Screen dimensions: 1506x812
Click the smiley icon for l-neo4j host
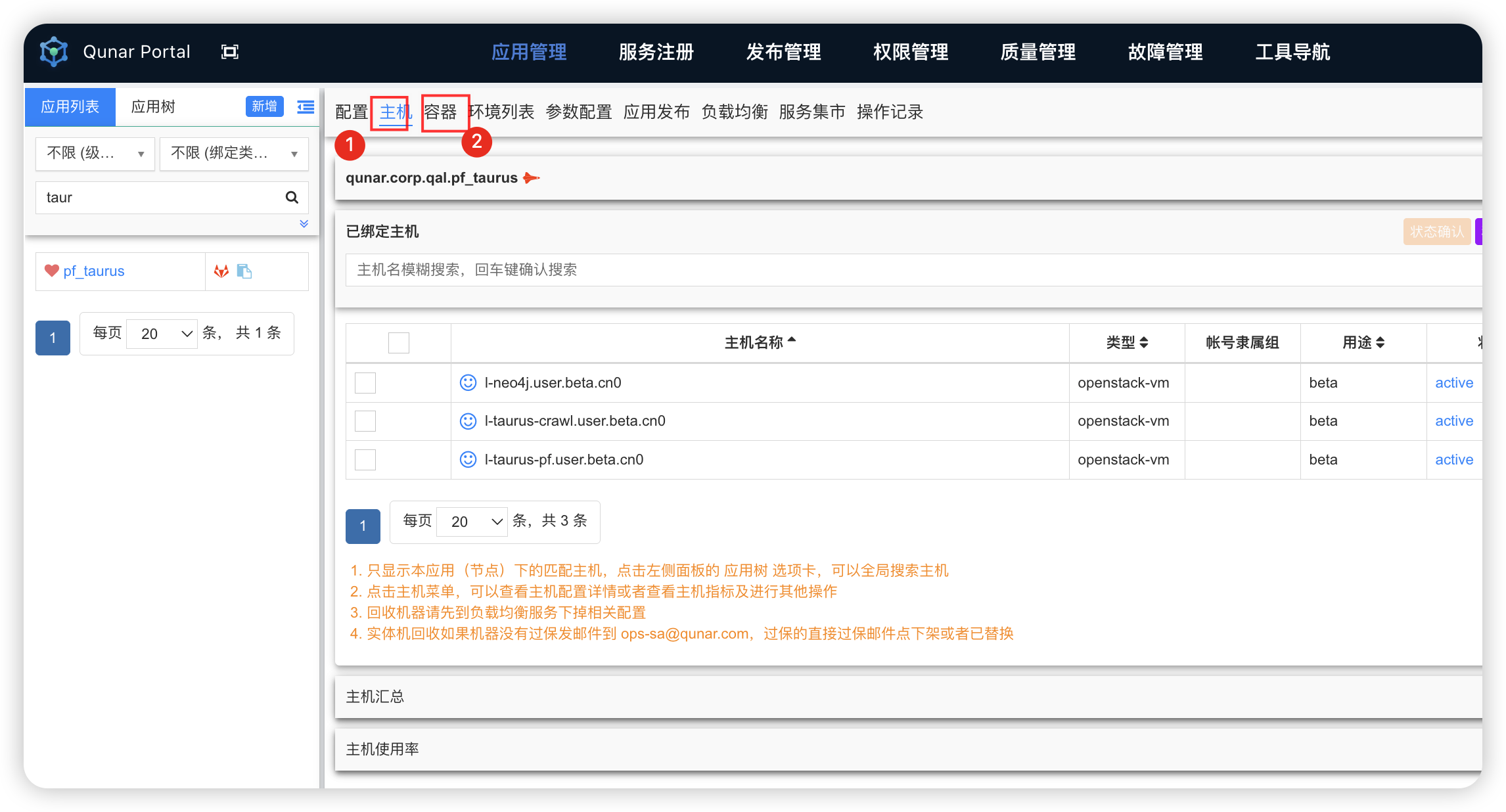point(468,382)
